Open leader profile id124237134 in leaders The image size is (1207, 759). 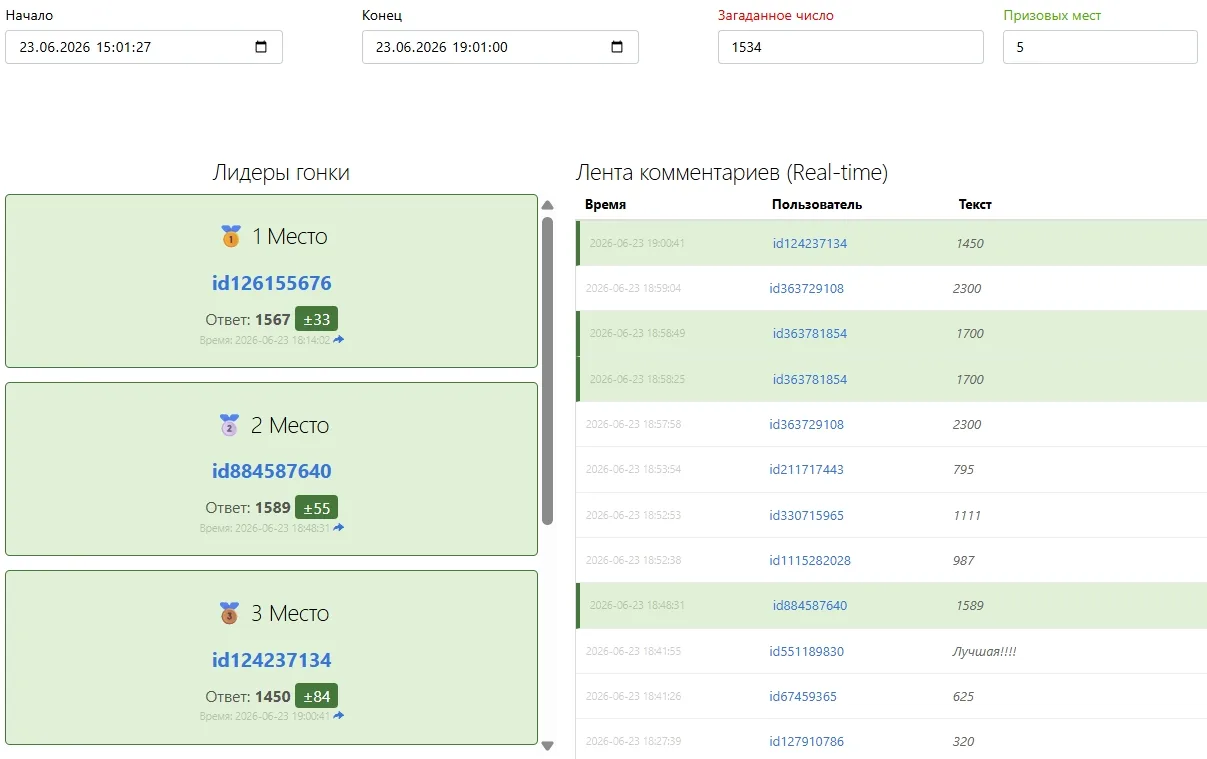tap(272, 660)
